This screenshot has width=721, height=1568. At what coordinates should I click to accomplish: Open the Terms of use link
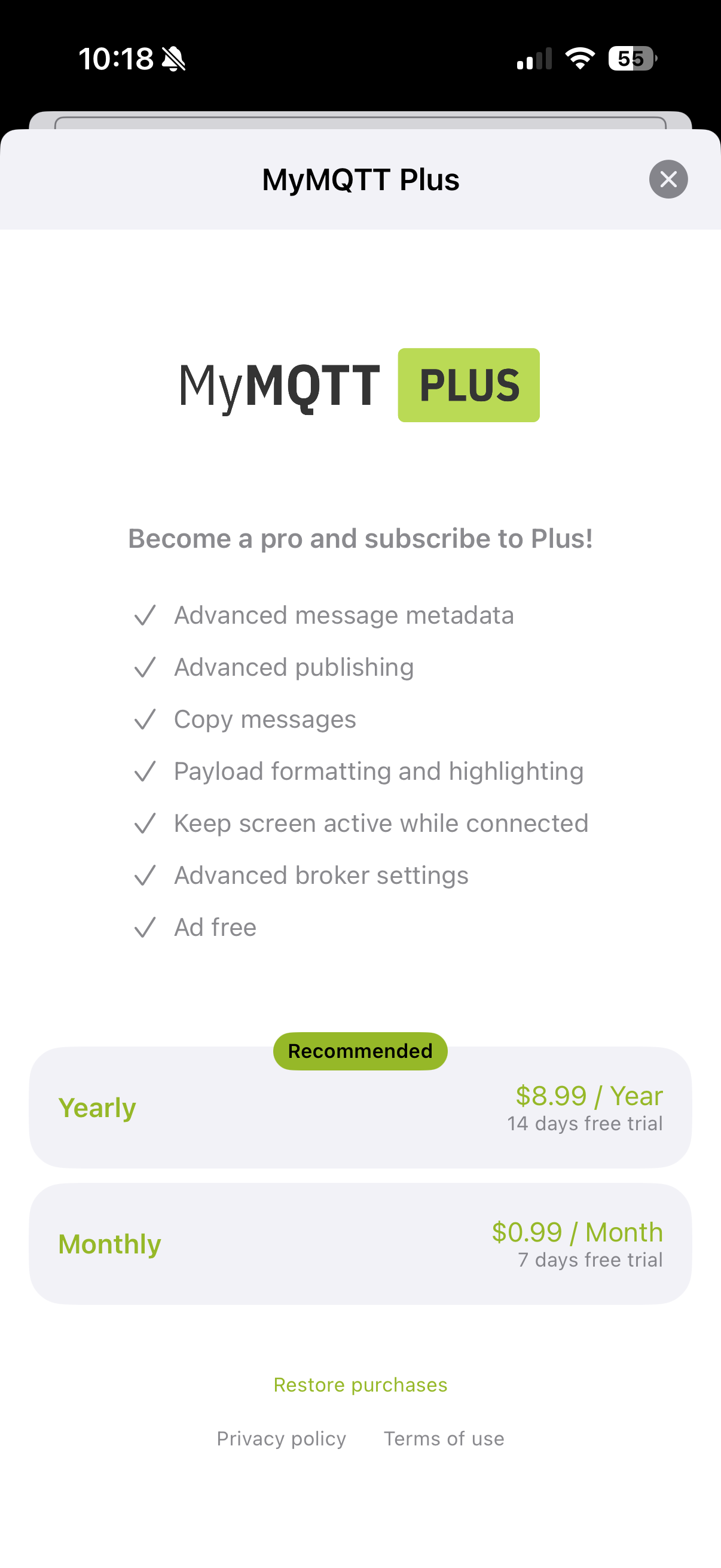(444, 1439)
